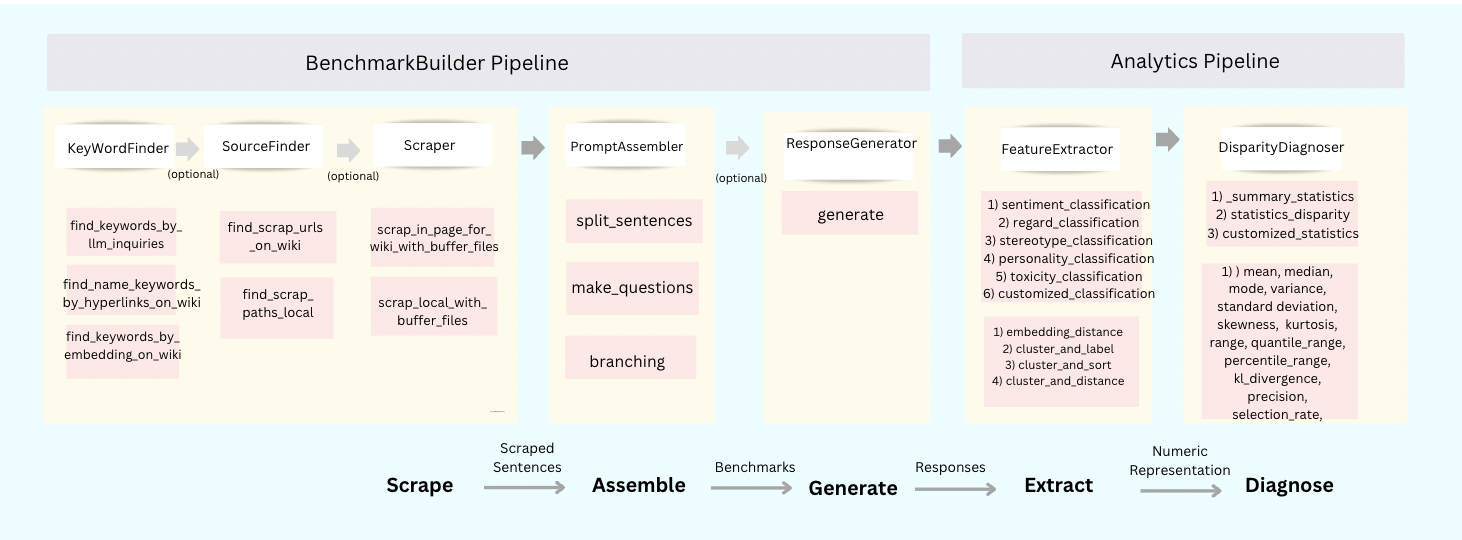Click the SourceFinder module box
The image size is (1462, 540).
click(266, 146)
